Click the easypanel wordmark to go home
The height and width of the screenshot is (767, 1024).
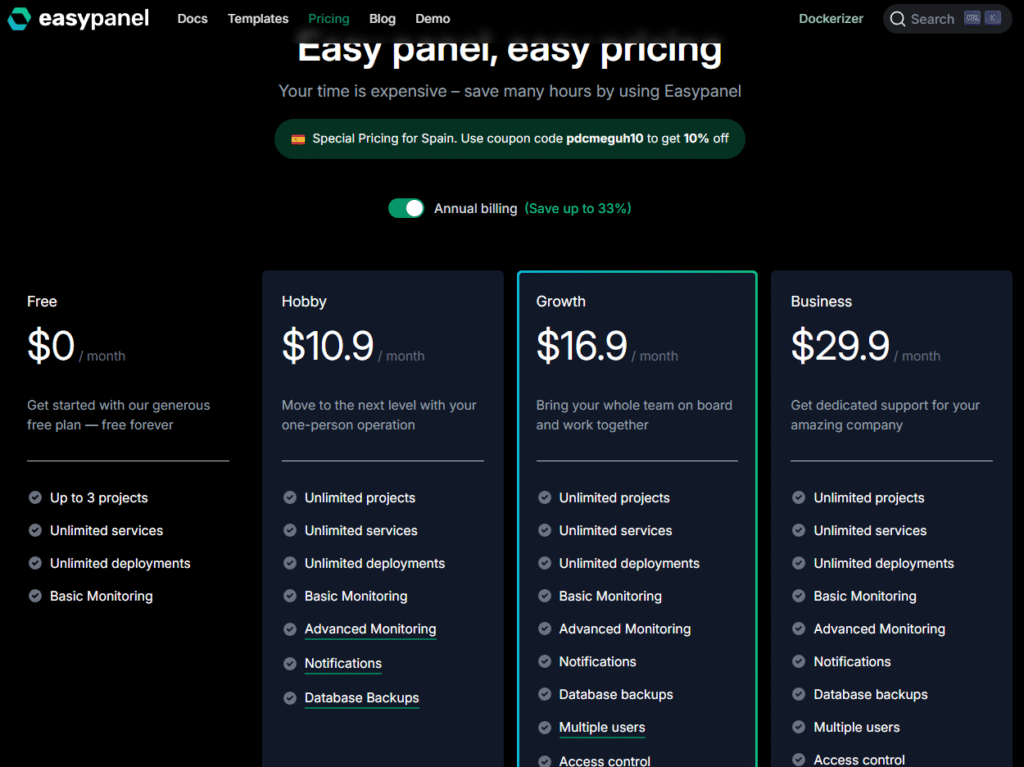[x=94, y=18]
